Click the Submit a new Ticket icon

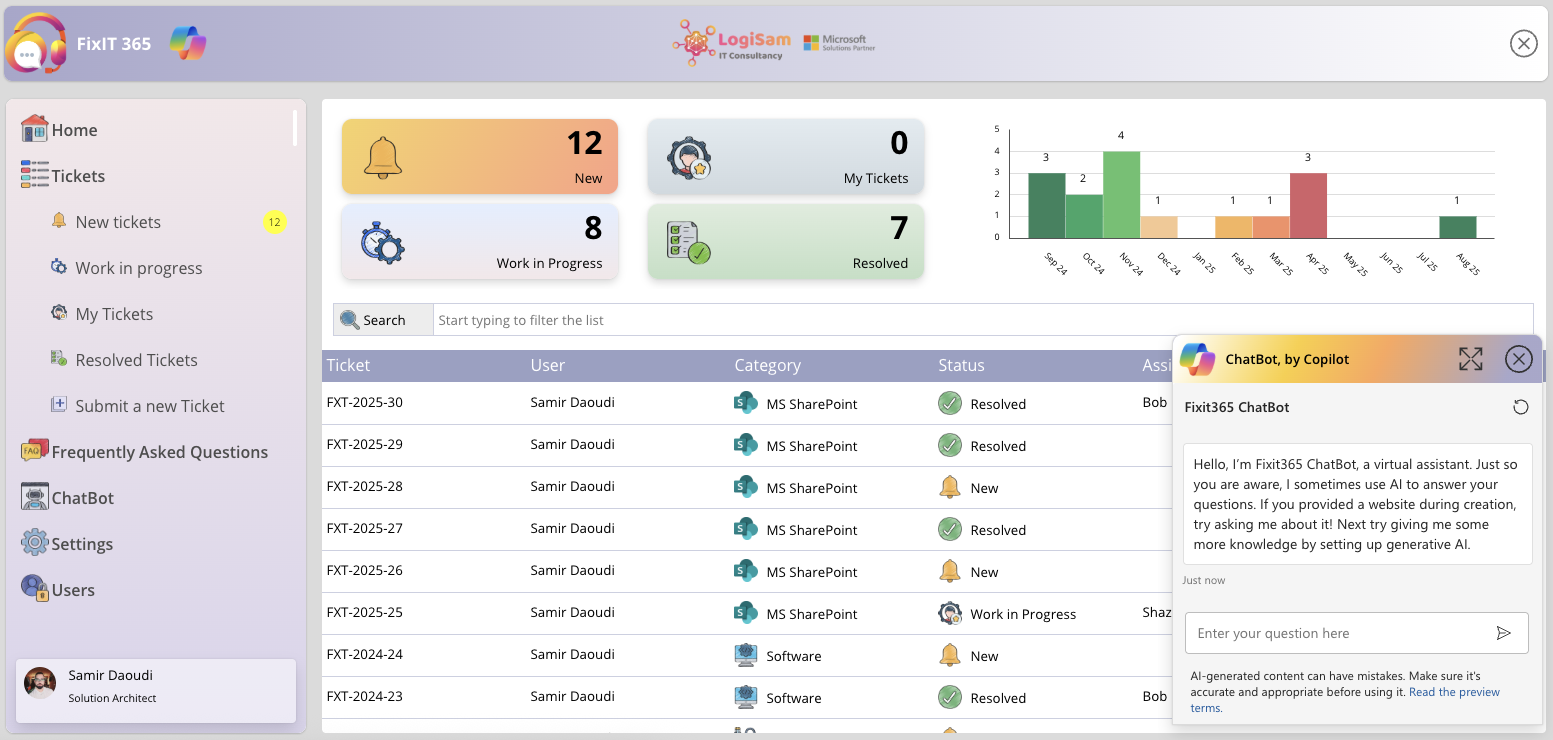point(59,405)
